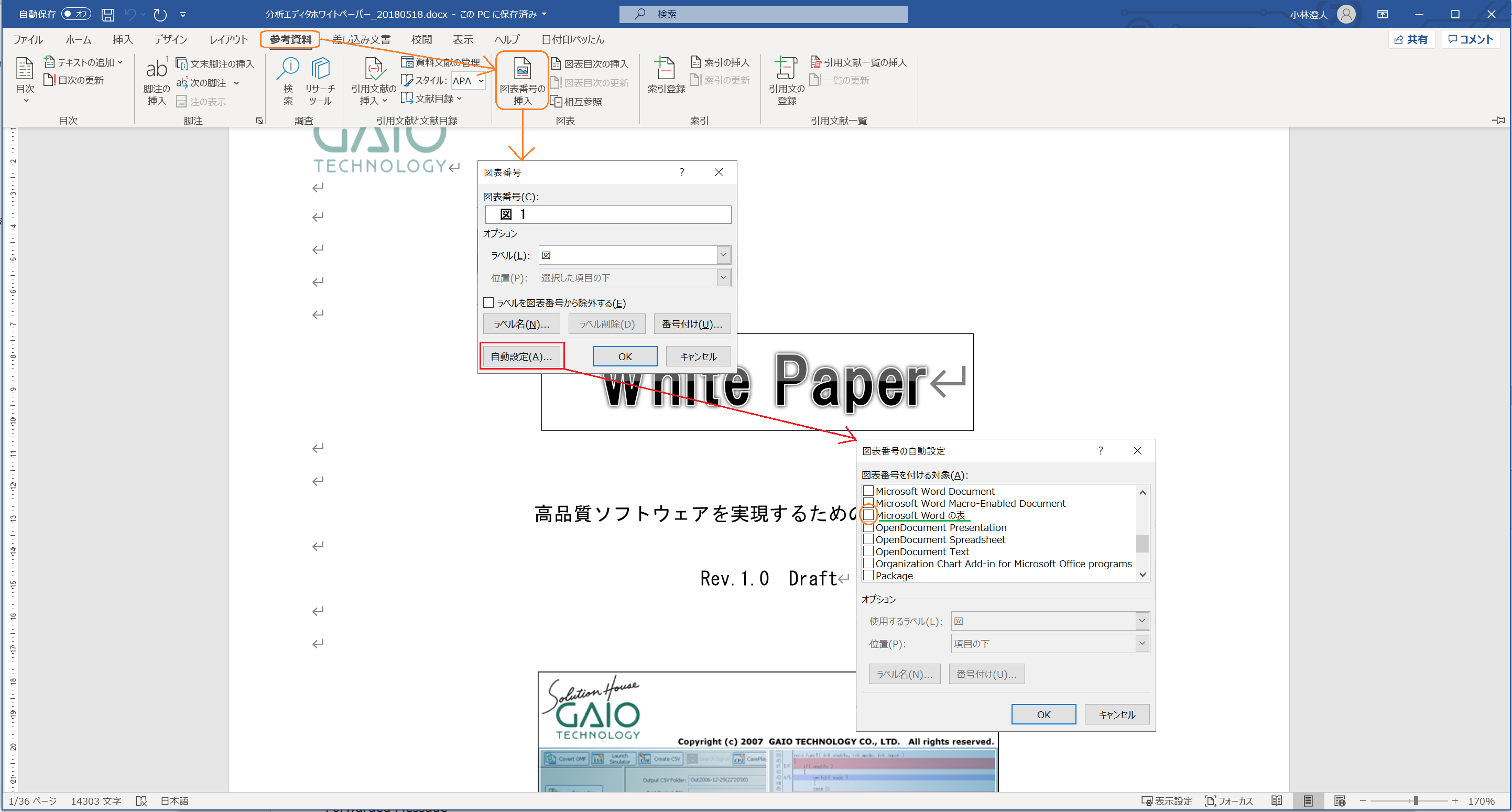Click キャンセル in 図表番号 dialog
This screenshot has width=1512, height=812.
tap(698, 356)
